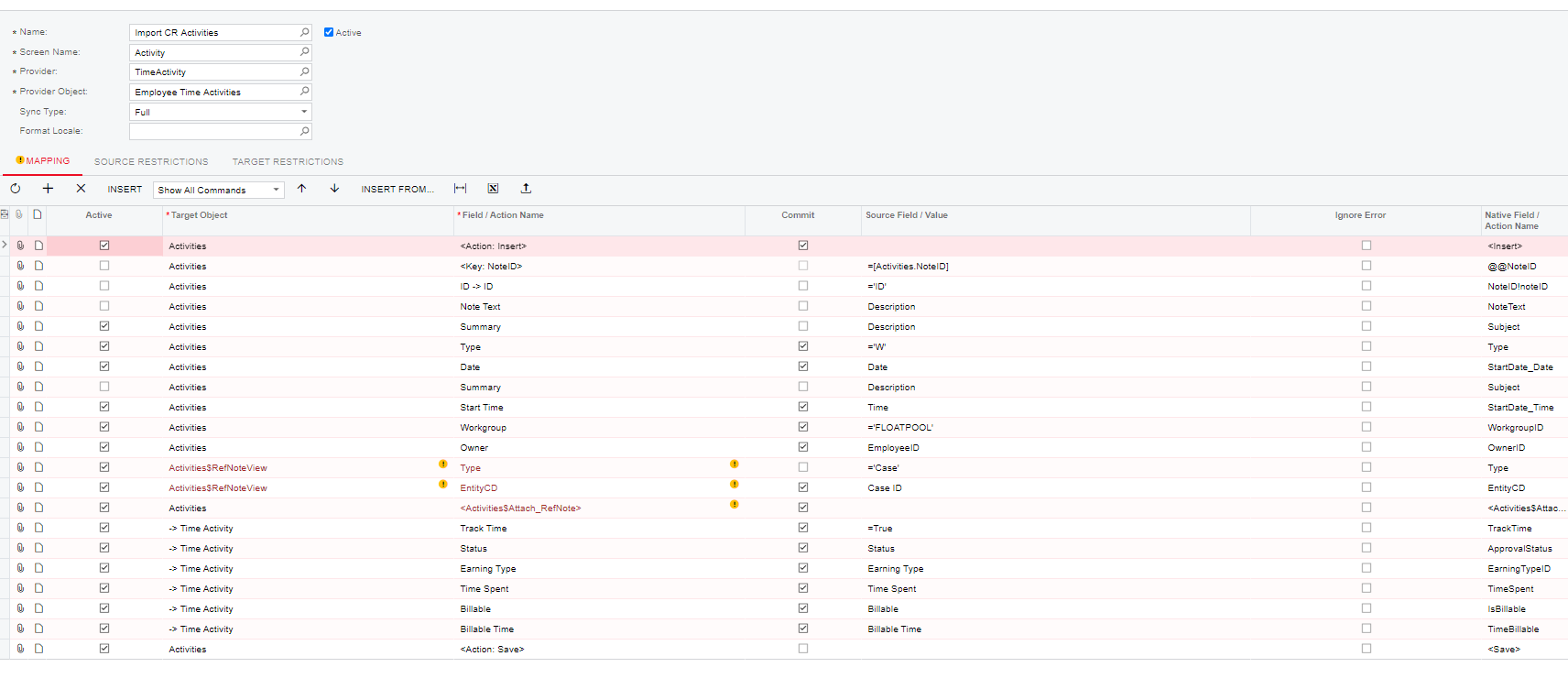Open the Provider Object selector lookup
This screenshot has height=678, width=1568.
[x=304, y=92]
